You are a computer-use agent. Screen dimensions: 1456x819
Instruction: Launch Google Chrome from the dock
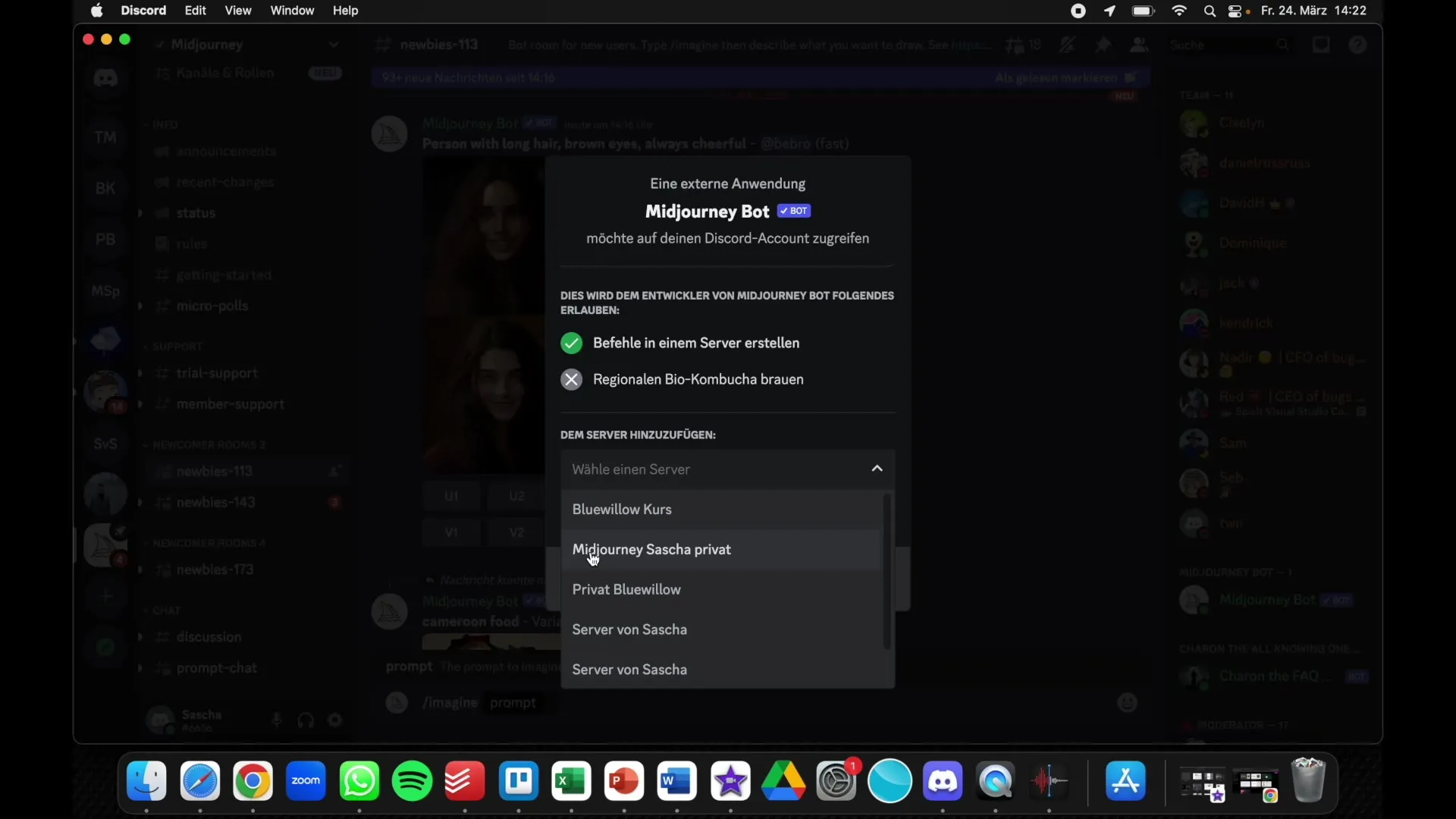253,781
